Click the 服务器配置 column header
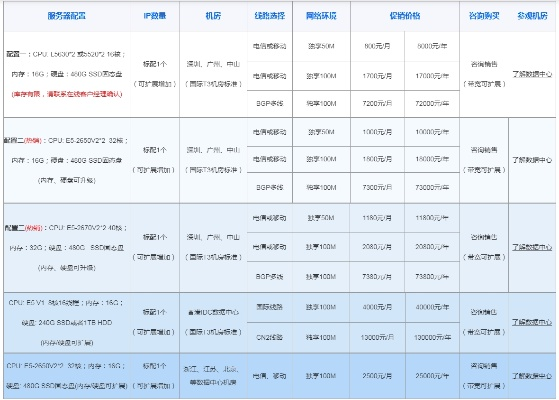 point(67,16)
